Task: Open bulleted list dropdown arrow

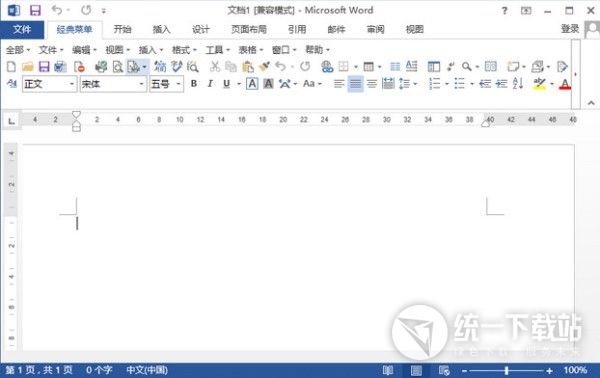Action: [471, 84]
